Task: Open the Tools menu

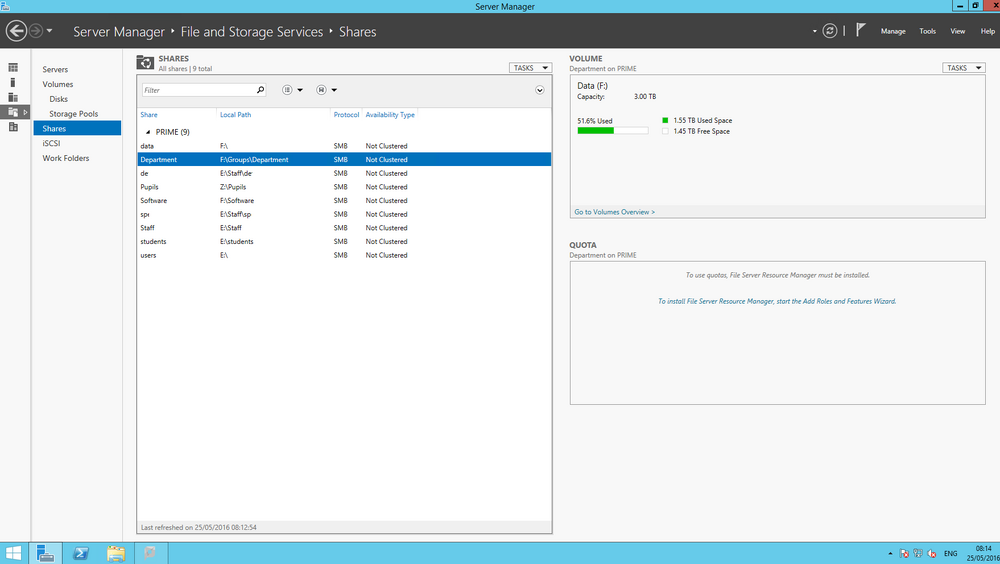Action: pyautogui.click(x=927, y=31)
